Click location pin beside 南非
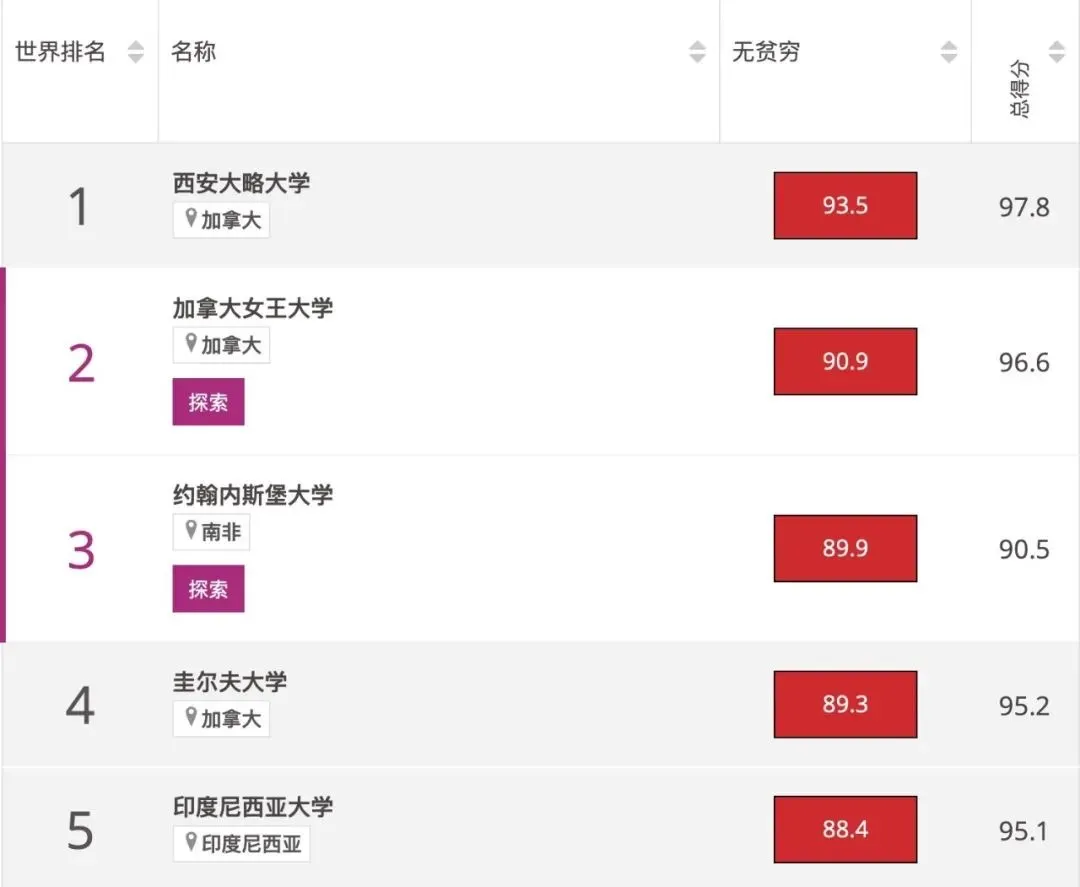The width and height of the screenshot is (1080, 887). click(190, 531)
